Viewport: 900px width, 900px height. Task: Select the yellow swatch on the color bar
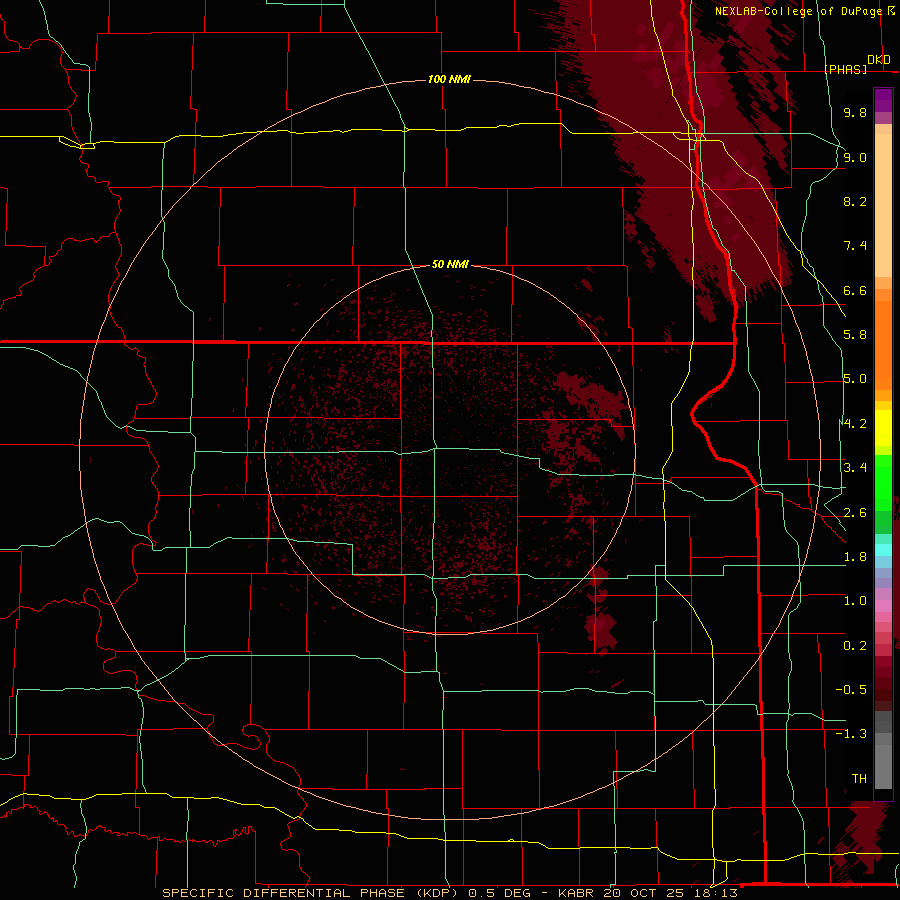(883, 428)
